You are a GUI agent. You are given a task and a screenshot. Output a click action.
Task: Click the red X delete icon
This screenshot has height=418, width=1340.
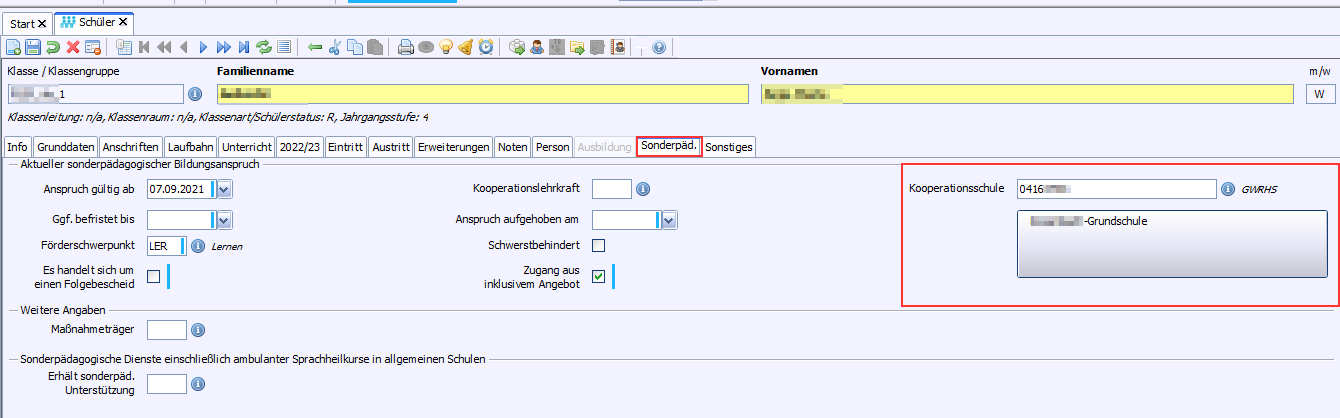click(73, 47)
